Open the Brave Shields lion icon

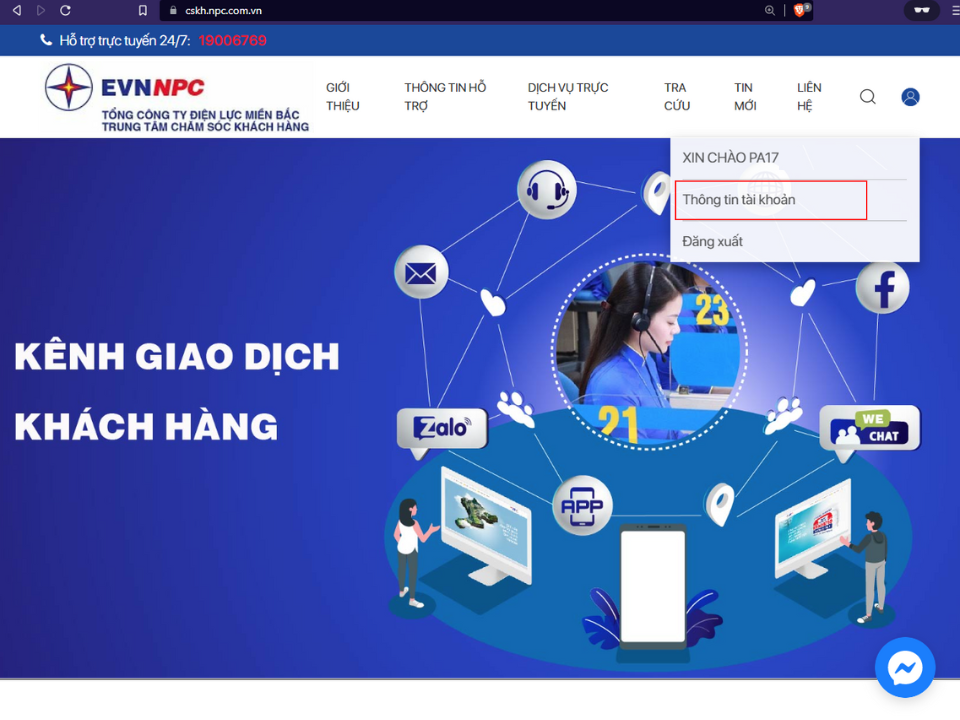[x=800, y=10]
